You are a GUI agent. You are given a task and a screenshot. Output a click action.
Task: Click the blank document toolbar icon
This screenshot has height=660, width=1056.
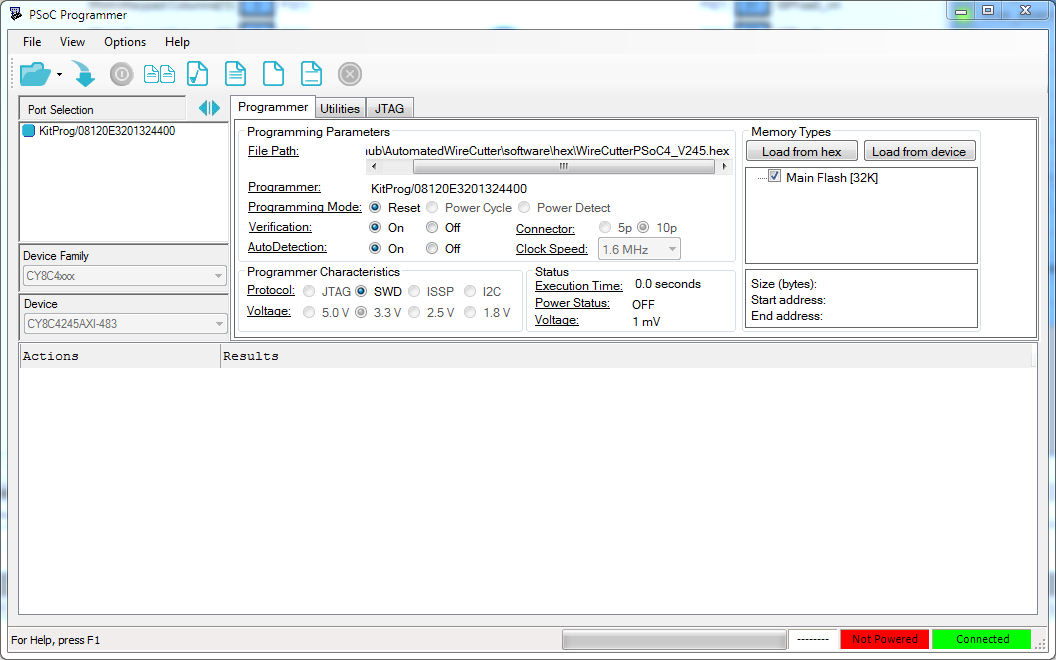tap(273, 74)
